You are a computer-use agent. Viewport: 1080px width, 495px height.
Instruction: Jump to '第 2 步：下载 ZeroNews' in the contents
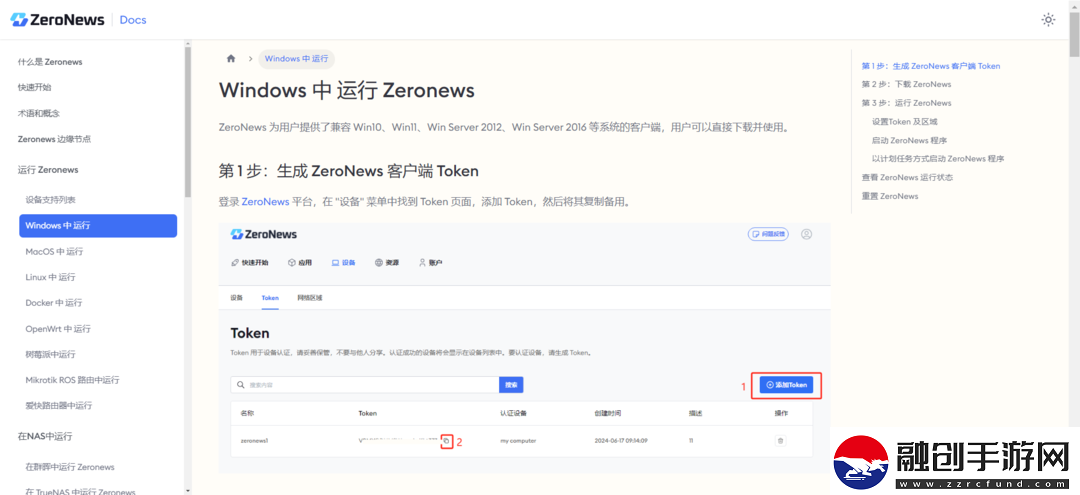(906, 84)
